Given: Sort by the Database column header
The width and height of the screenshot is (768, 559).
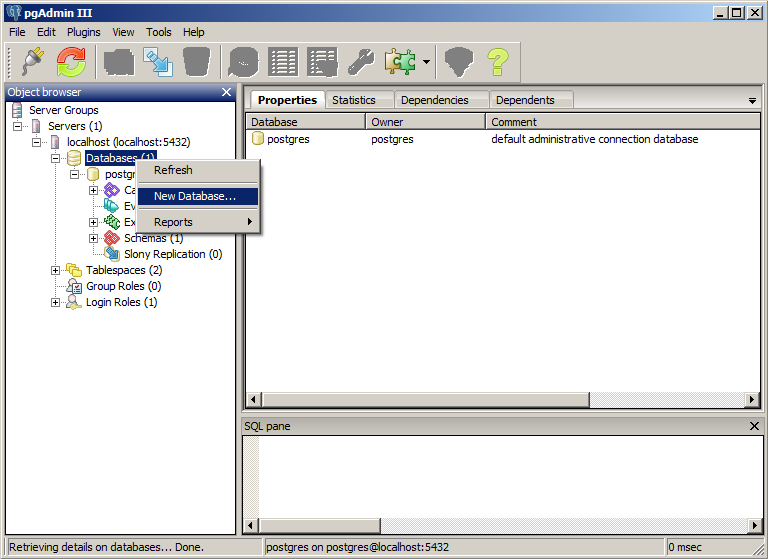Looking at the screenshot, I should [x=305, y=122].
